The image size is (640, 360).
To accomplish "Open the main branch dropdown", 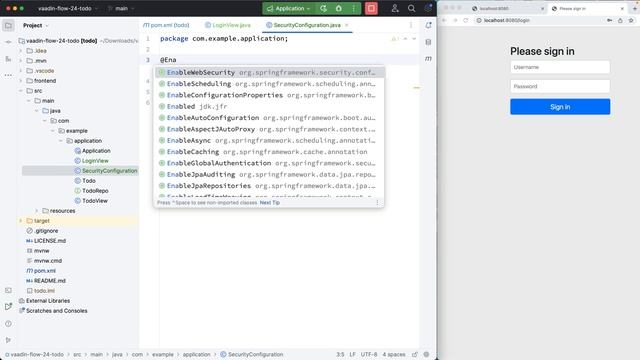I will tap(121, 8).
